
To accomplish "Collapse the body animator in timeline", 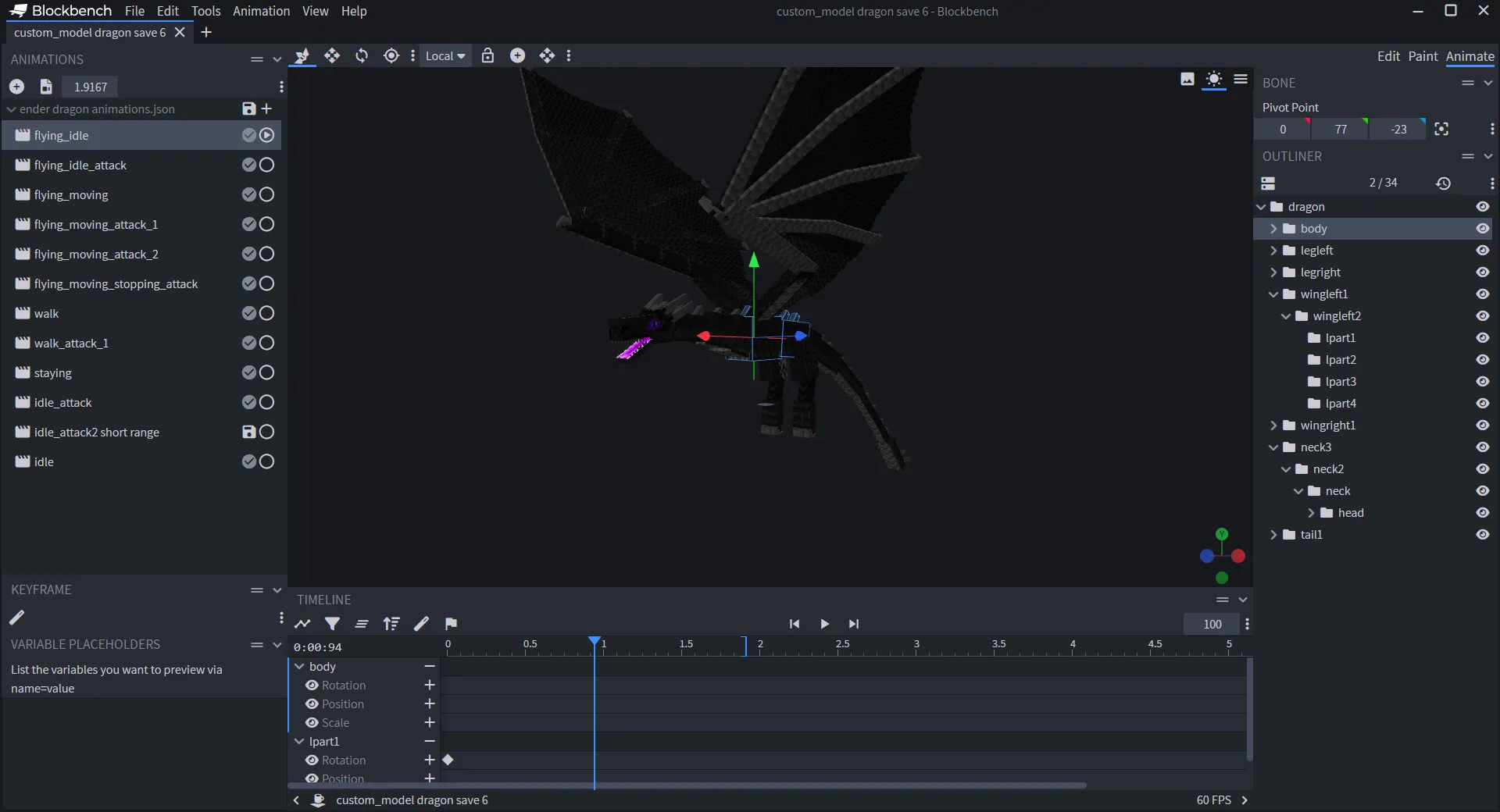I will pos(299,666).
